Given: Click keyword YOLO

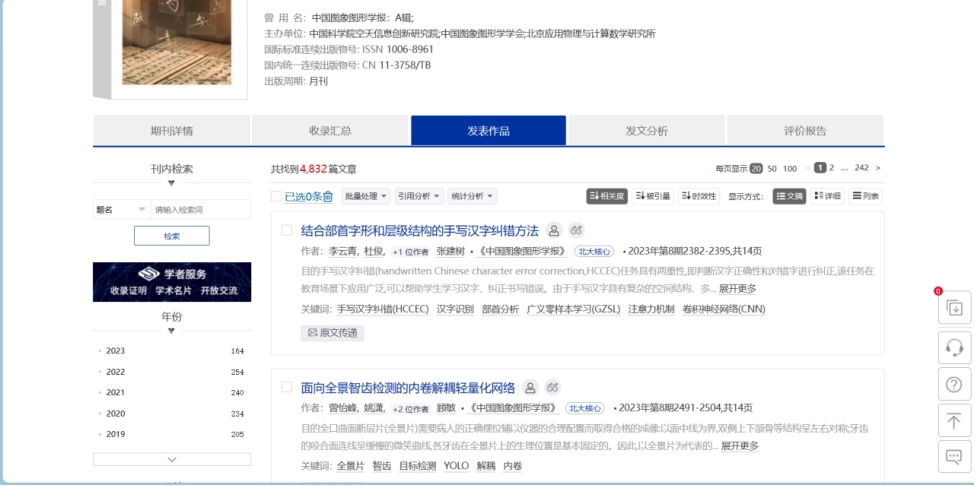Looking at the screenshot, I should click(456, 465).
